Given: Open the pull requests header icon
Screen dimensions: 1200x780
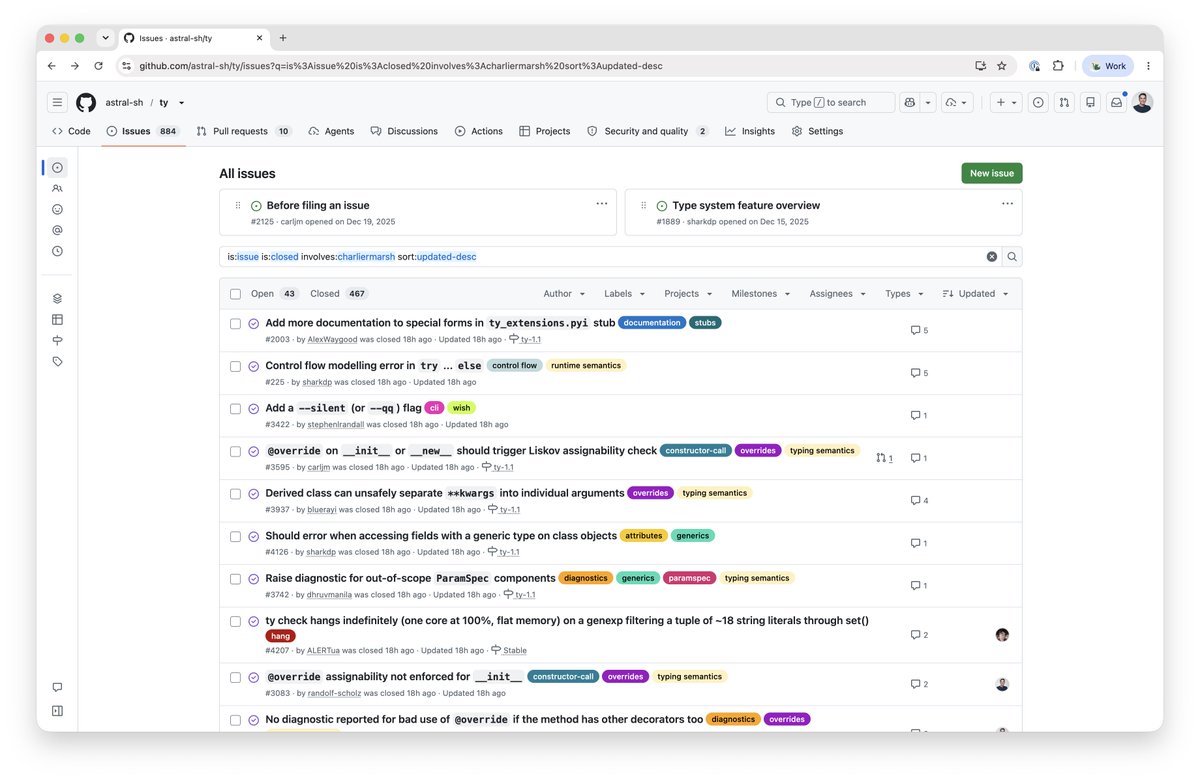Looking at the screenshot, I should (1064, 102).
